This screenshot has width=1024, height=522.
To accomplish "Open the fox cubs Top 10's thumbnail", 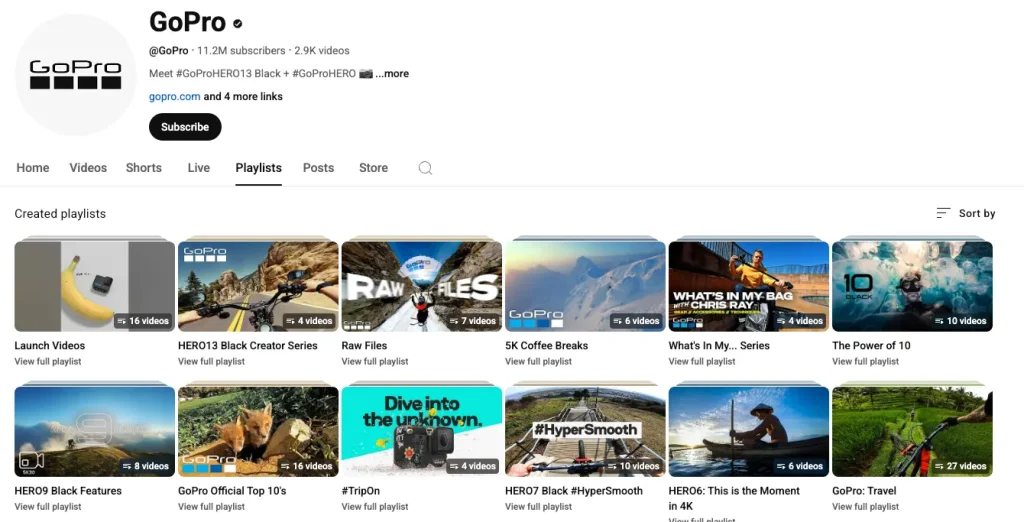I will pos(258,431).
